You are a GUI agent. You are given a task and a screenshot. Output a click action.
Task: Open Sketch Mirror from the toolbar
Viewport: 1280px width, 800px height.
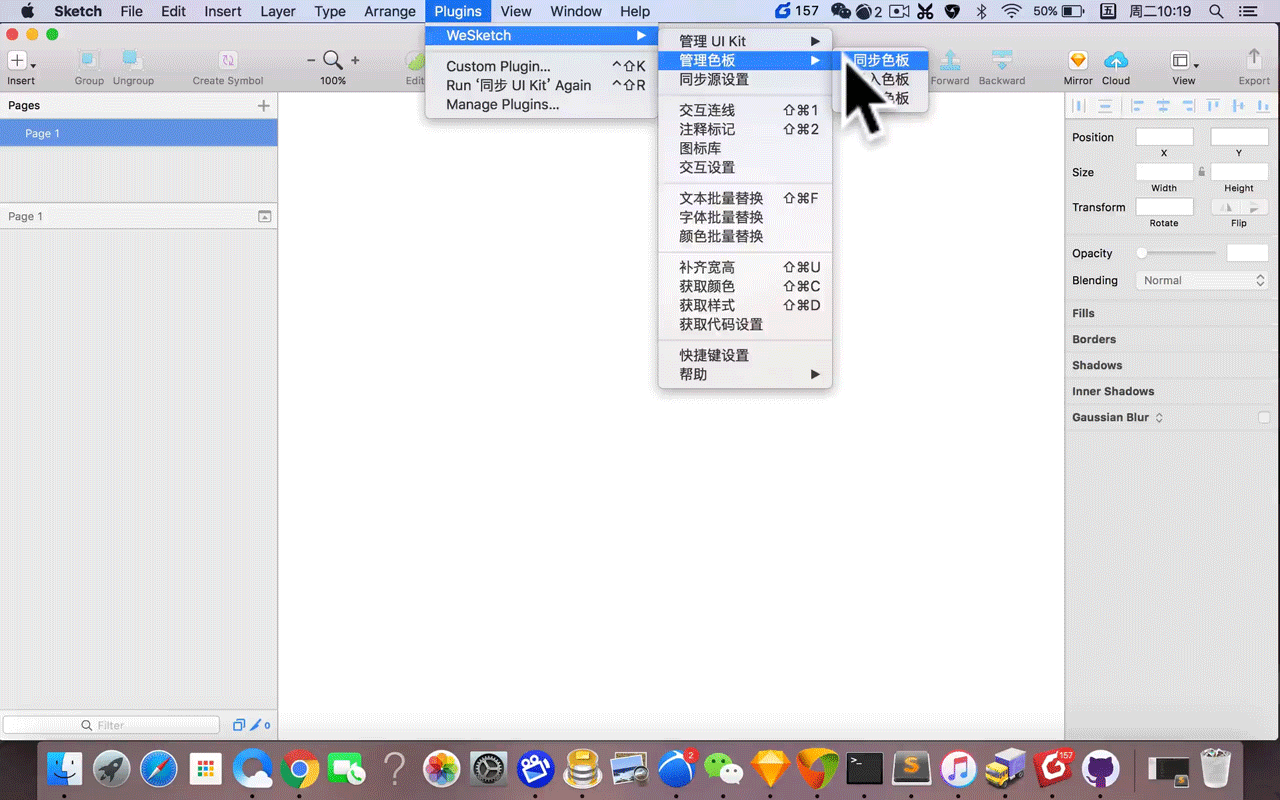1078,60
